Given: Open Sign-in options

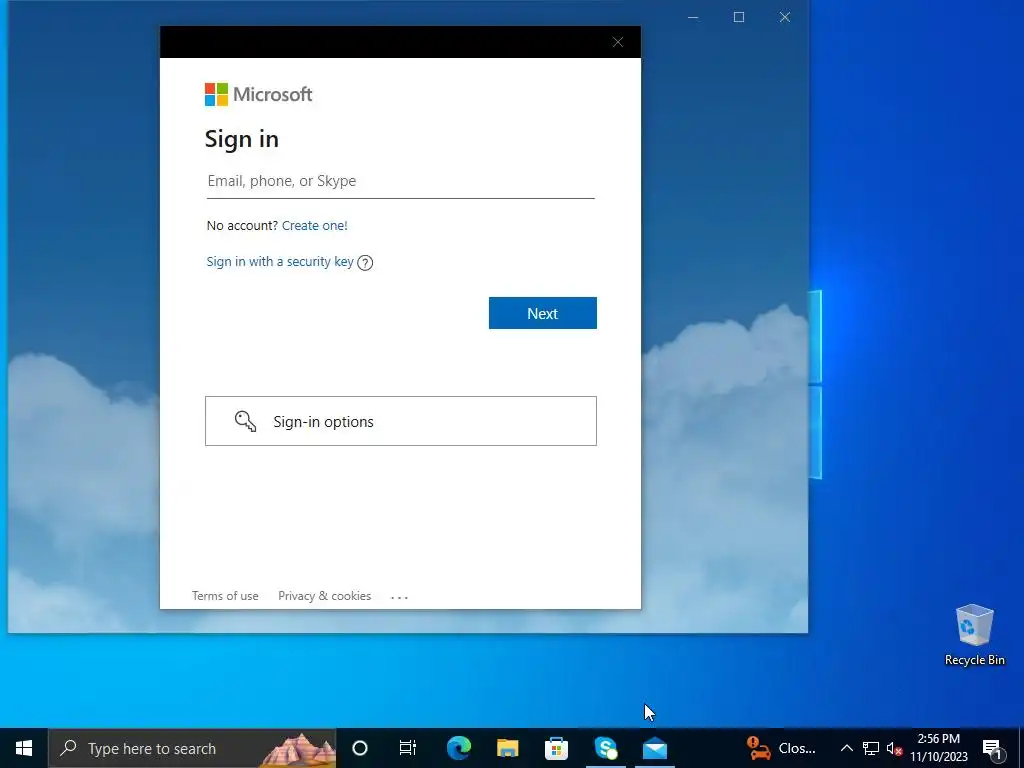Looking at the screenshot, I should pos(400,421).
